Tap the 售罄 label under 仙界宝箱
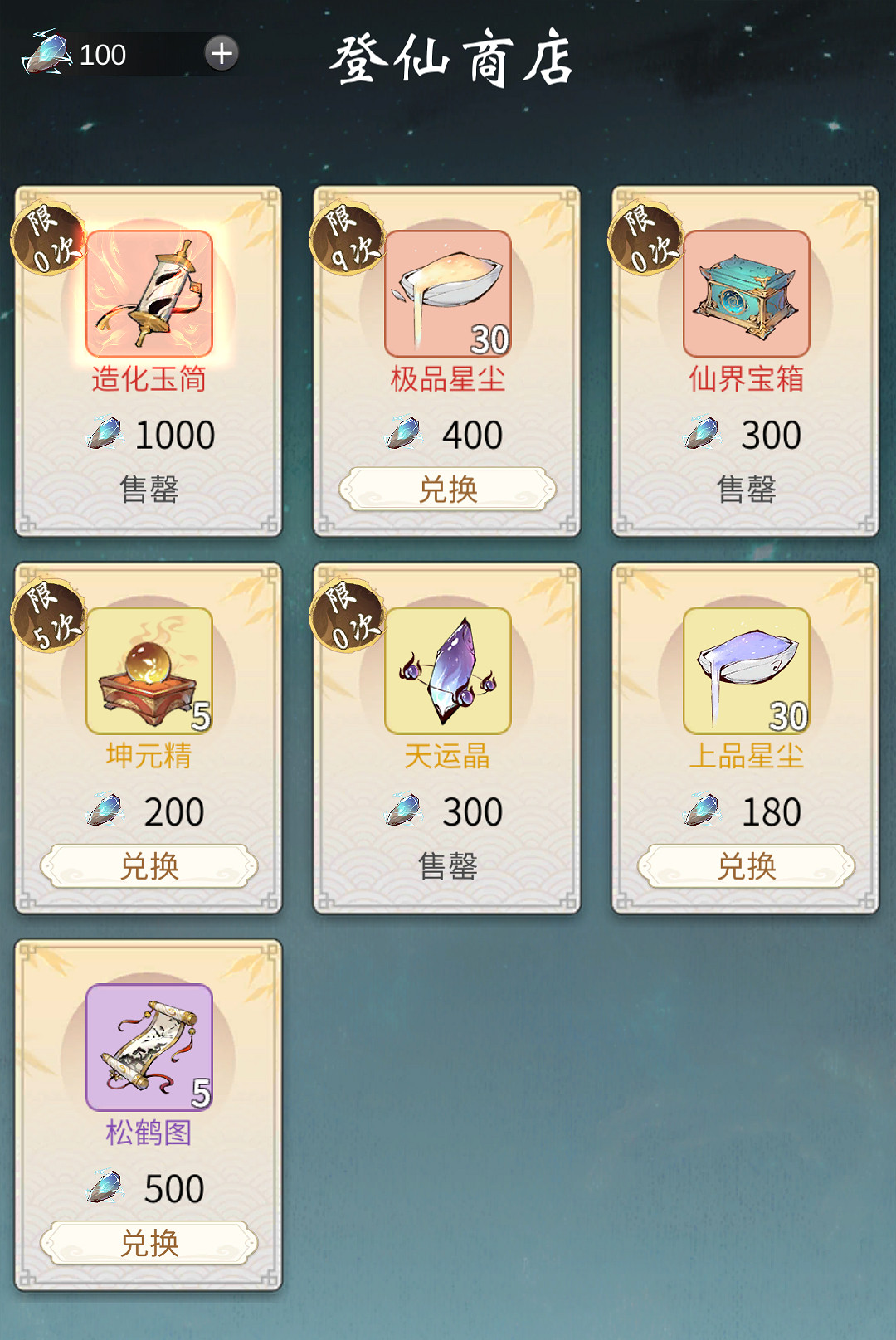Screen dimensions: 896x1340 point(747,490)
